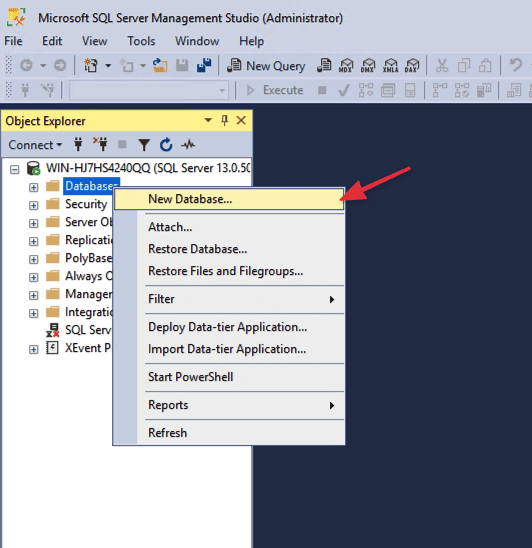The image size is (532, 548).
Task: Open the Connect dropdown
Action: pos(35,145)
